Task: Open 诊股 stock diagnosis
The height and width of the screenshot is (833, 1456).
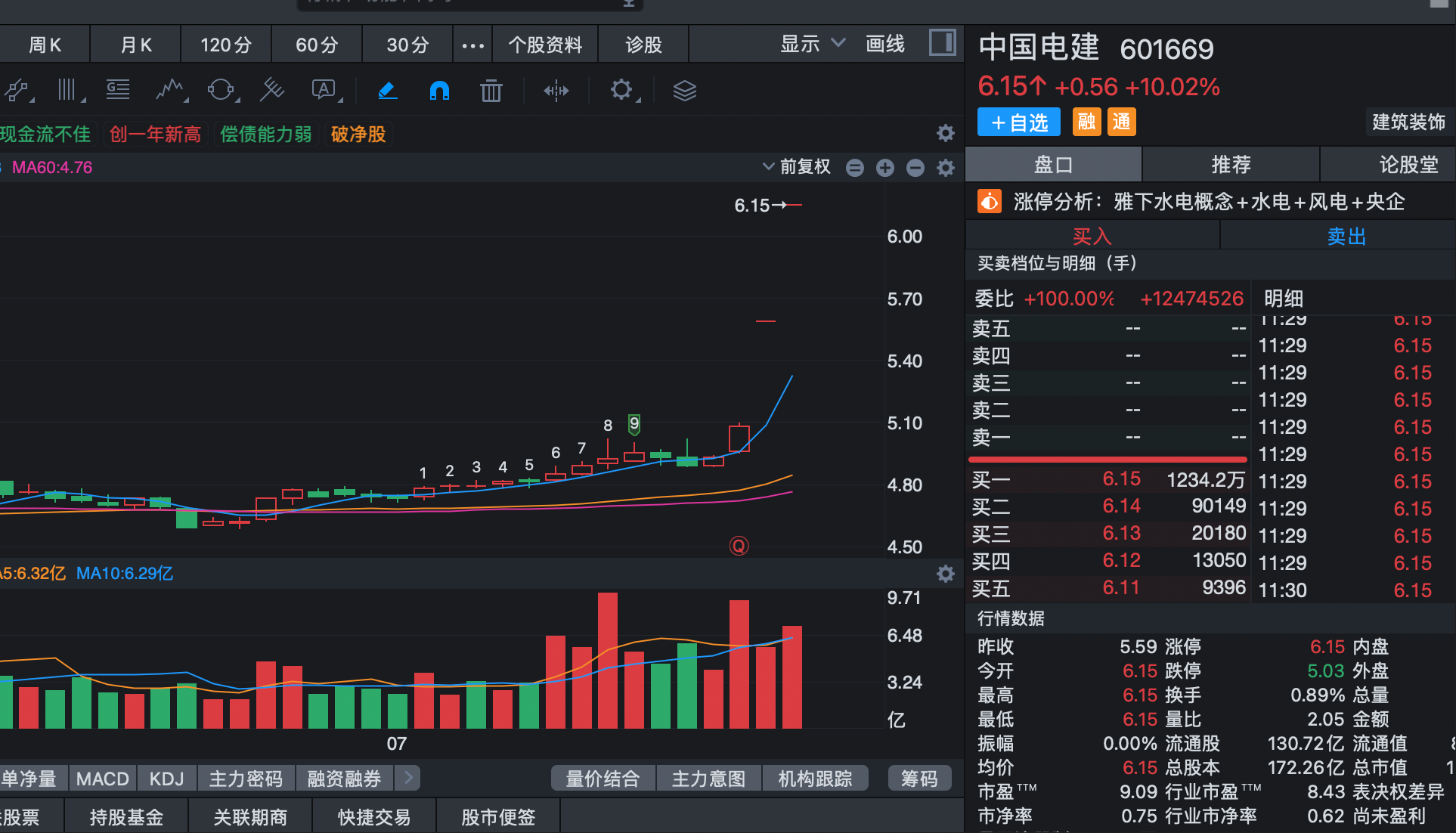Action: coord(644,45)
